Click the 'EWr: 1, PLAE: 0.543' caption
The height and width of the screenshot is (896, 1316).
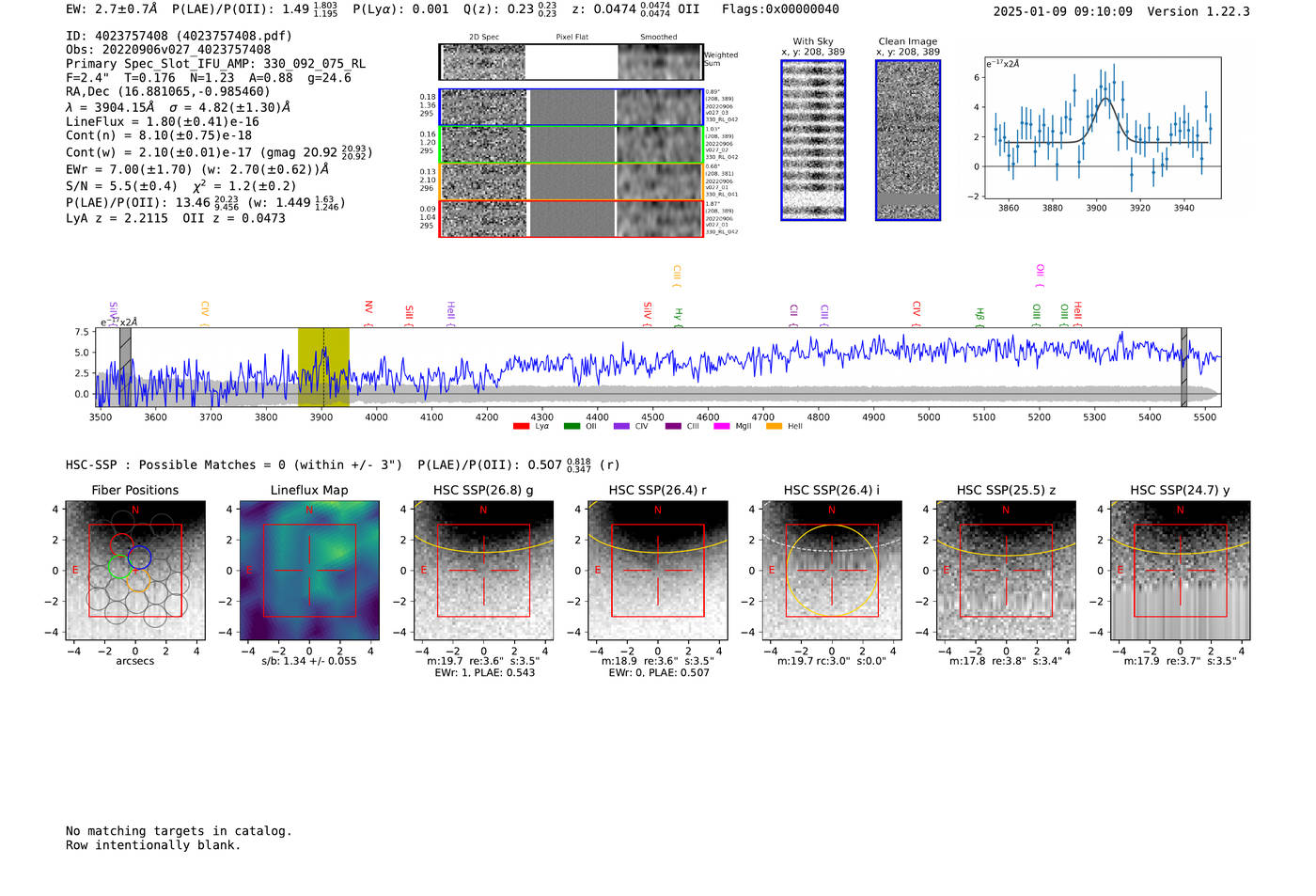(x=484, y=673)
